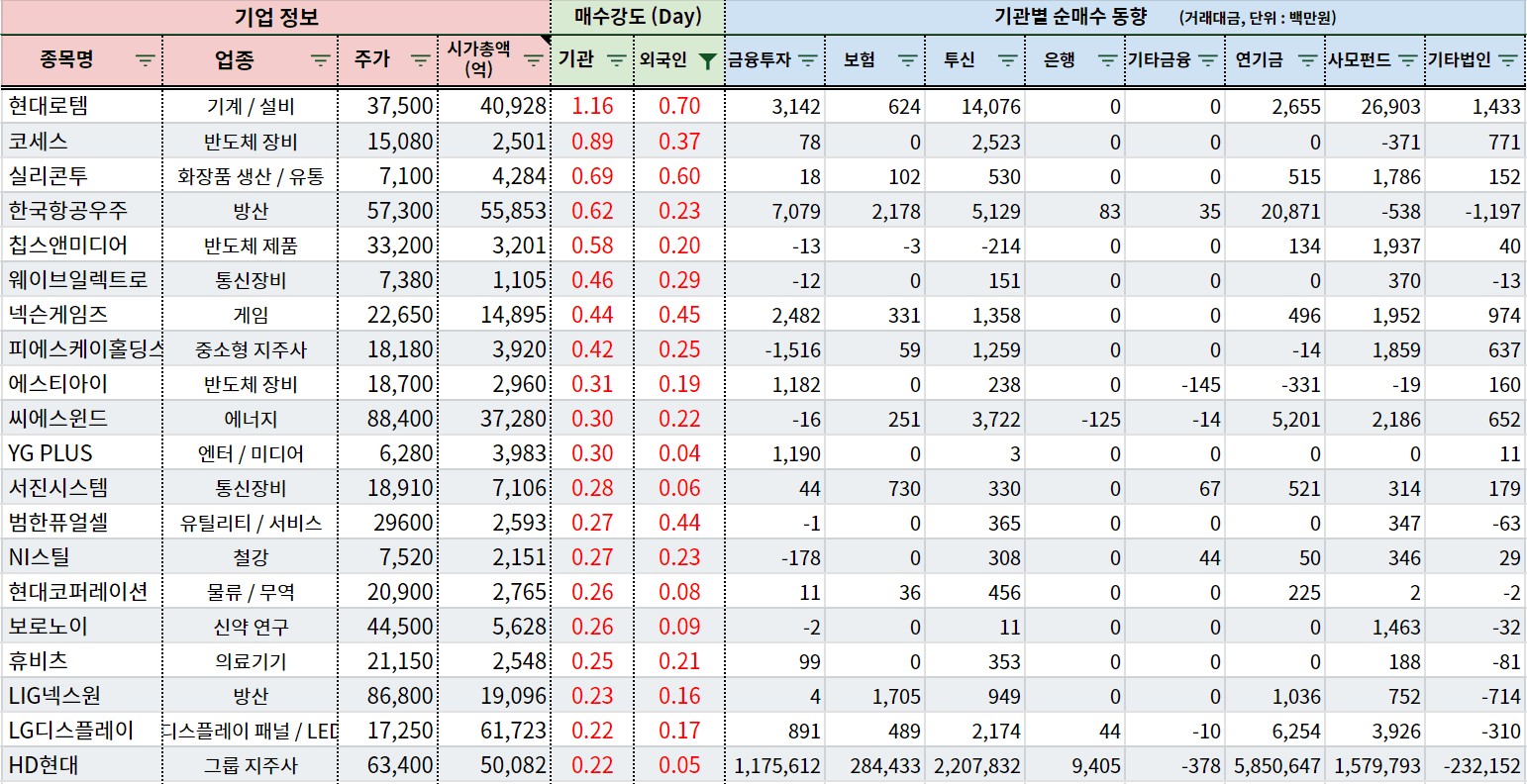Open the 기관 strength filter dropdown
The height and width of the screenshot is (784, 1527).
pos(616,60)
